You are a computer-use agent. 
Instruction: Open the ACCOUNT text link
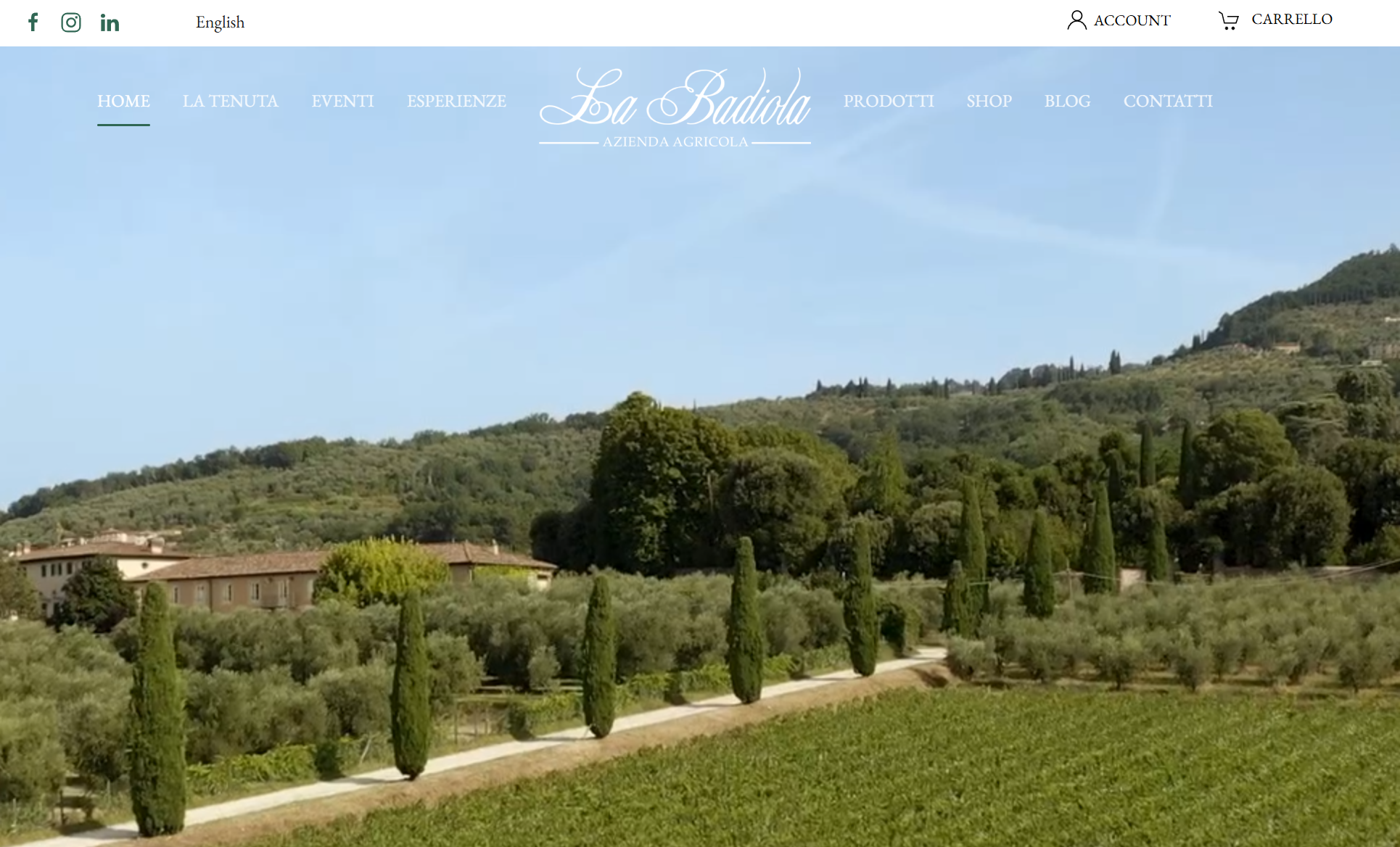pyautogui.click(x=1132, y=20)
